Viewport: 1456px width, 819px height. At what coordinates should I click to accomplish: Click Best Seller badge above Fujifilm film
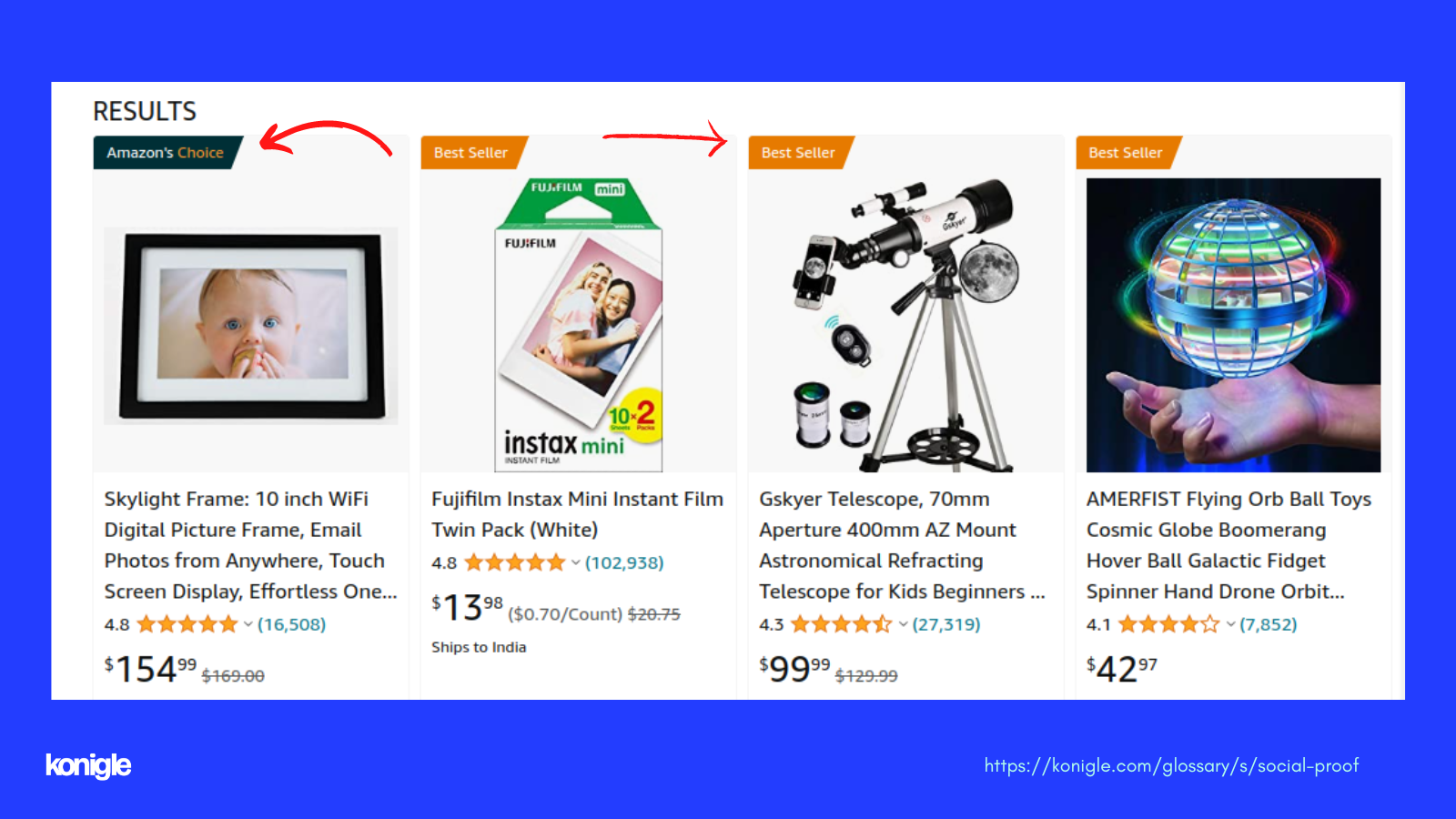[473, 153]
